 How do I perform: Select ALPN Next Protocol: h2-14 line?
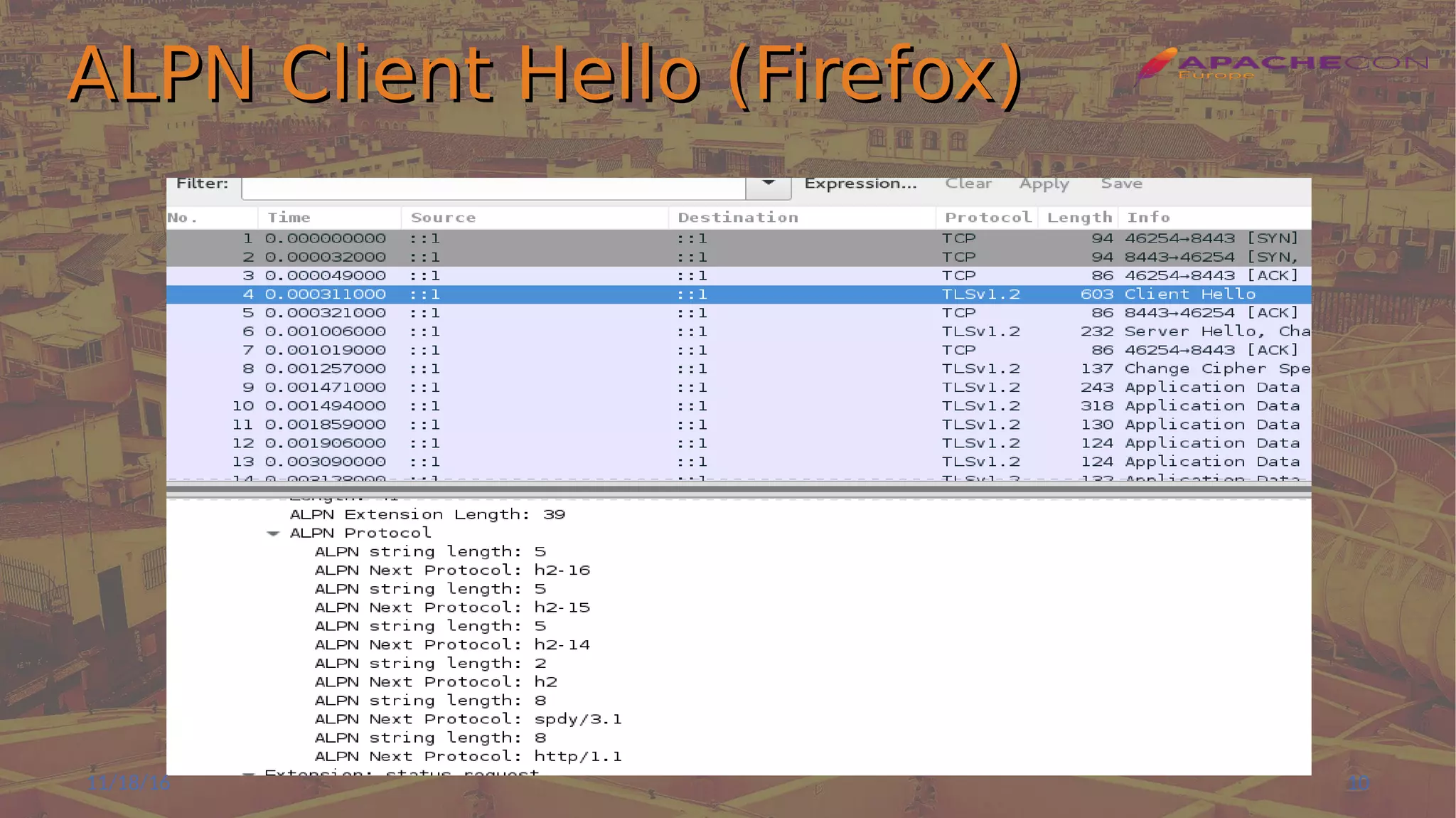(x=452, y=645)
